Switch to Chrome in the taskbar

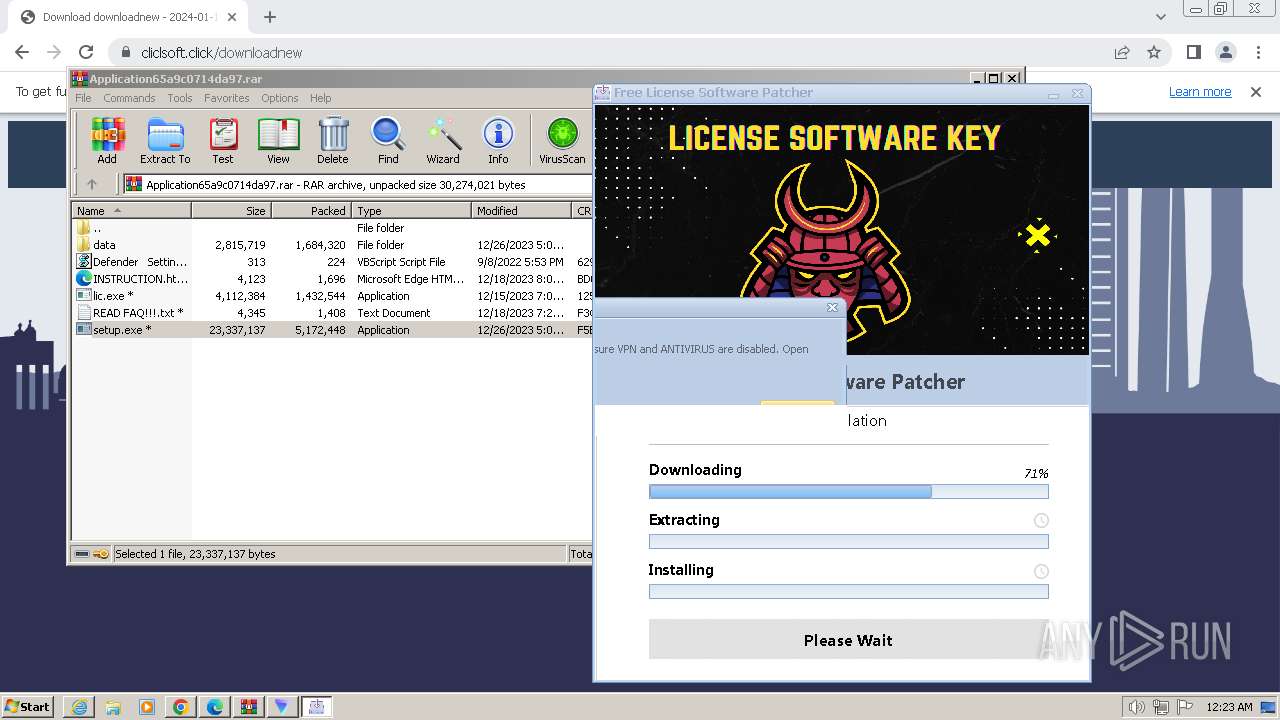[x=181, y=707]
